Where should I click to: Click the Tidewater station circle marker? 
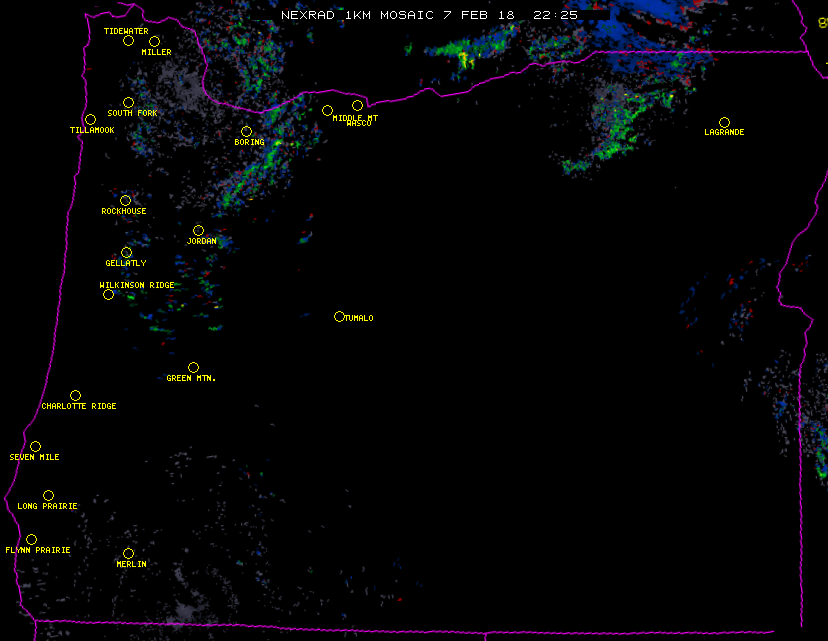coord(128,41)
